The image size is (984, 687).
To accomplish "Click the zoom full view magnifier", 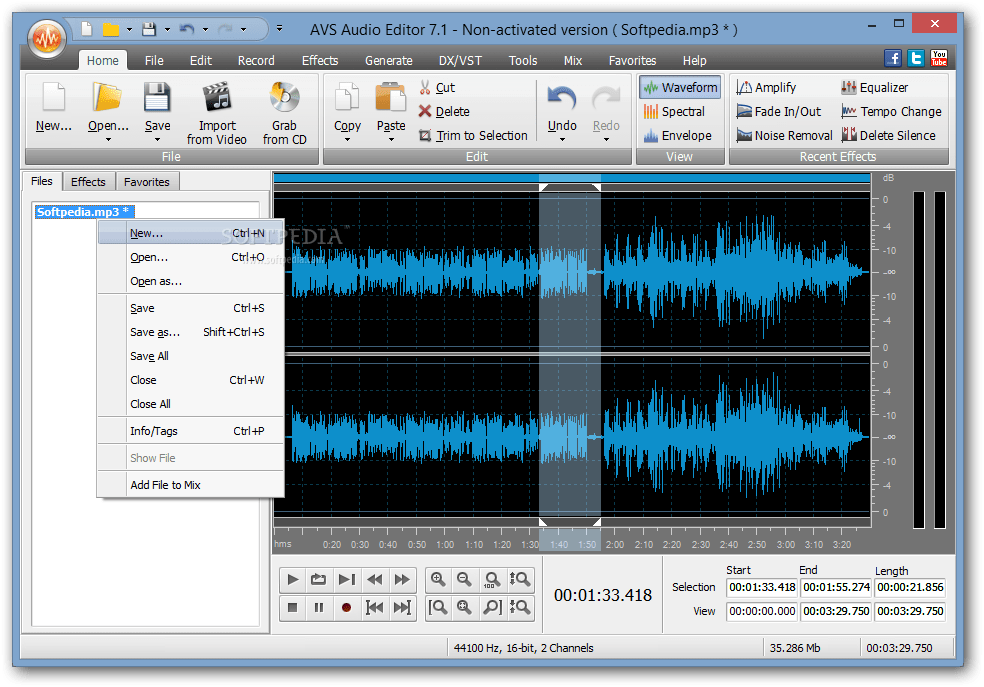I will [464, 607].
